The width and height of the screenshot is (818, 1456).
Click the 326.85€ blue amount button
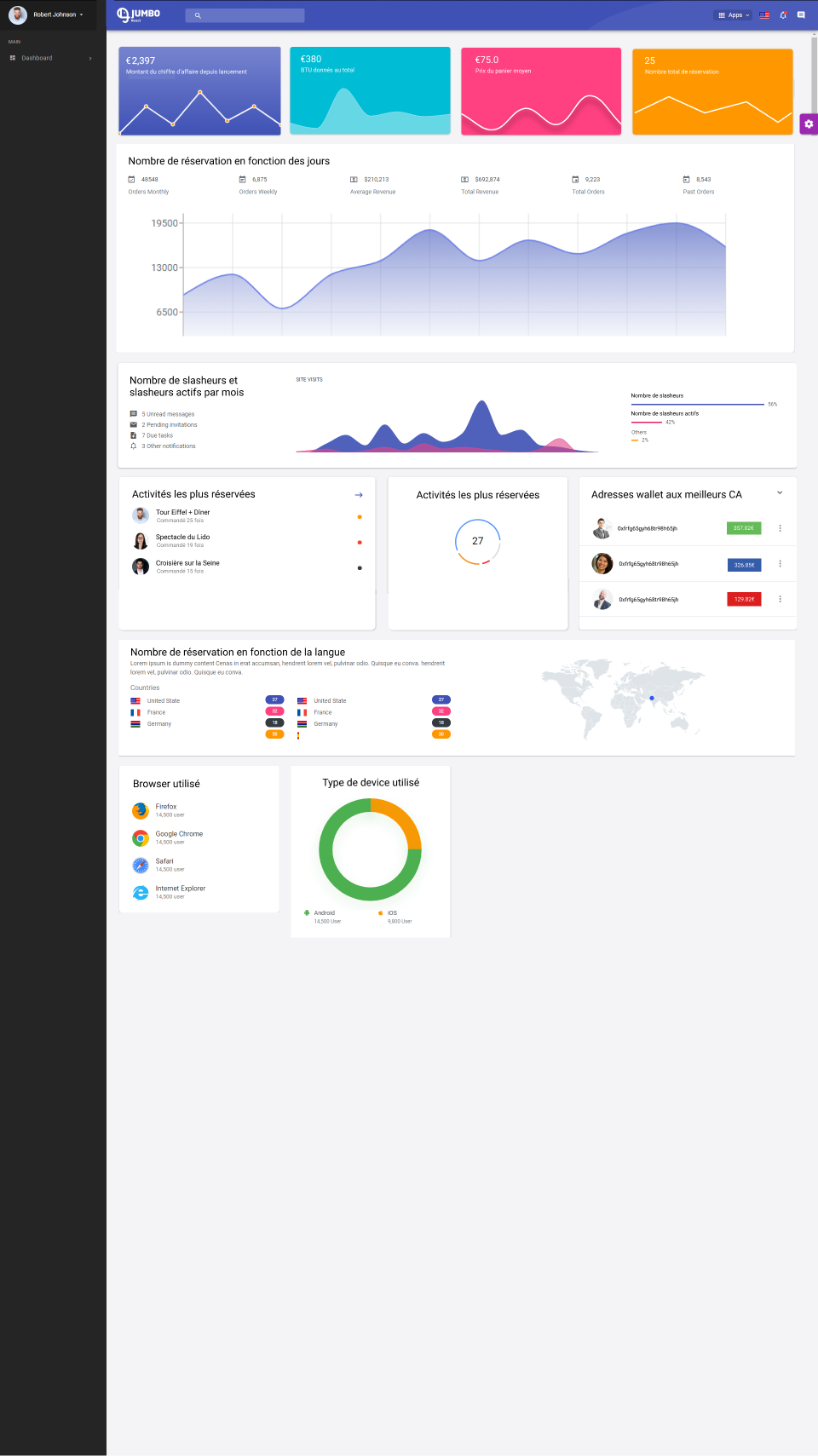point(744,565)
